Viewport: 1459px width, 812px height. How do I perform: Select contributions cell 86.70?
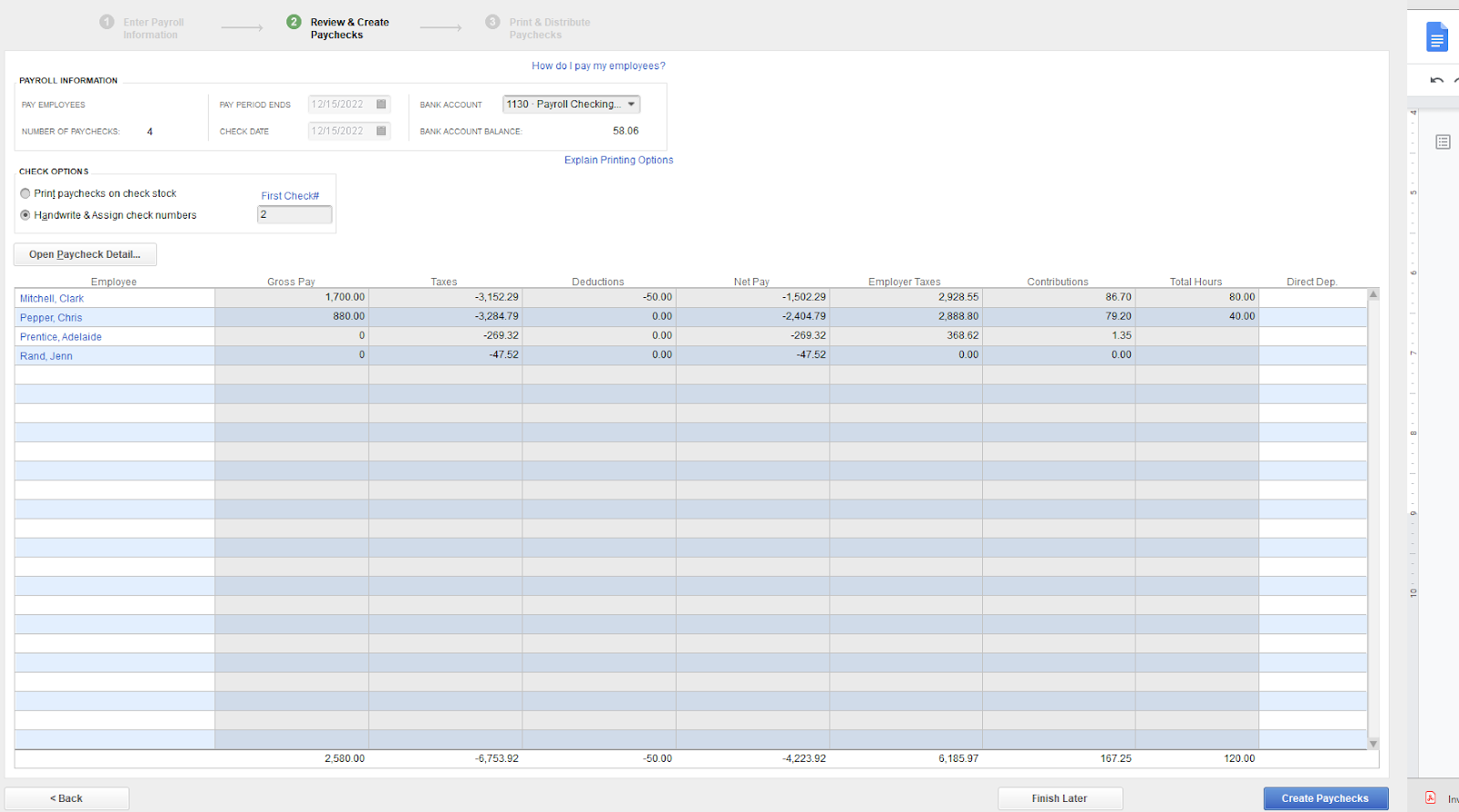[1059, 297]
